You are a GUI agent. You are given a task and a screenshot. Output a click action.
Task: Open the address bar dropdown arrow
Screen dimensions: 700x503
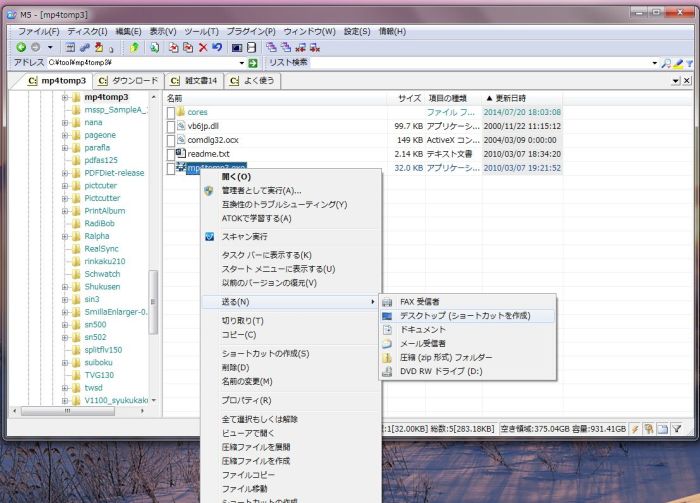pyautogui.click(x=242, y=63)
